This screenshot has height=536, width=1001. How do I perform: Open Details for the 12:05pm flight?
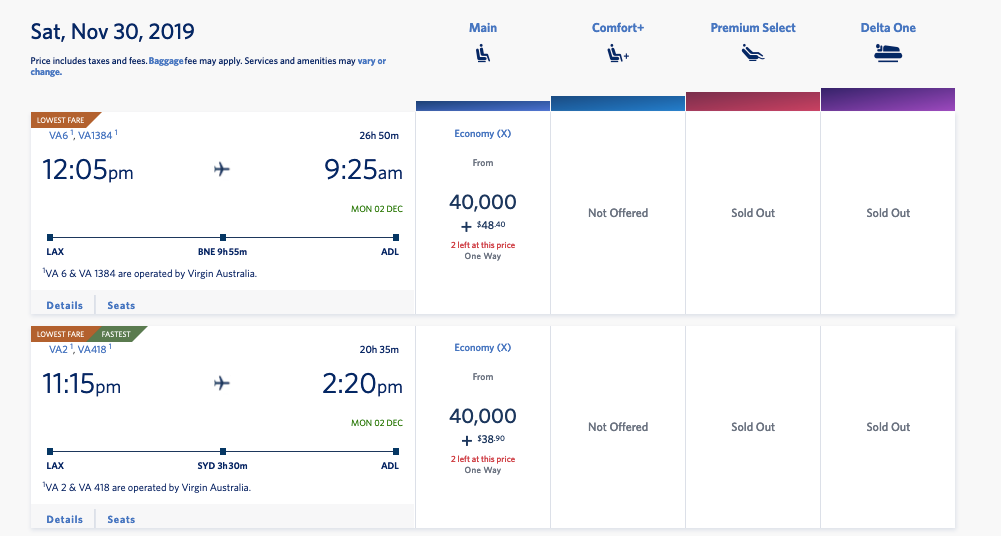[64, 305]
